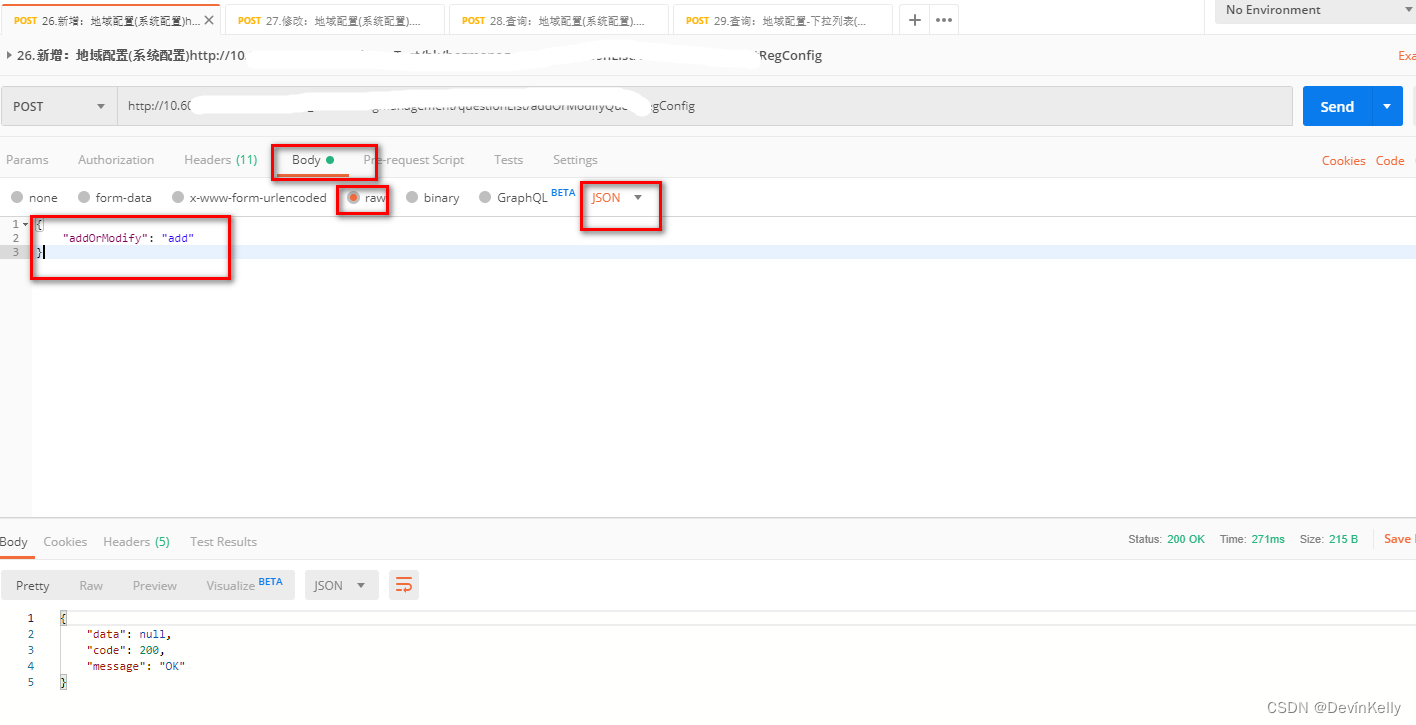This screenshot has width=1416, height=725.
Task: Open the Code link
Action: tap(1390, 161)
